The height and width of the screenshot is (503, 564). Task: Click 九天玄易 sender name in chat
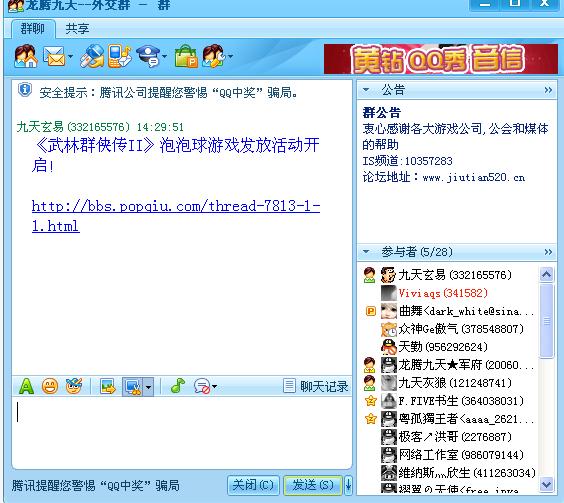coord(40,127)
